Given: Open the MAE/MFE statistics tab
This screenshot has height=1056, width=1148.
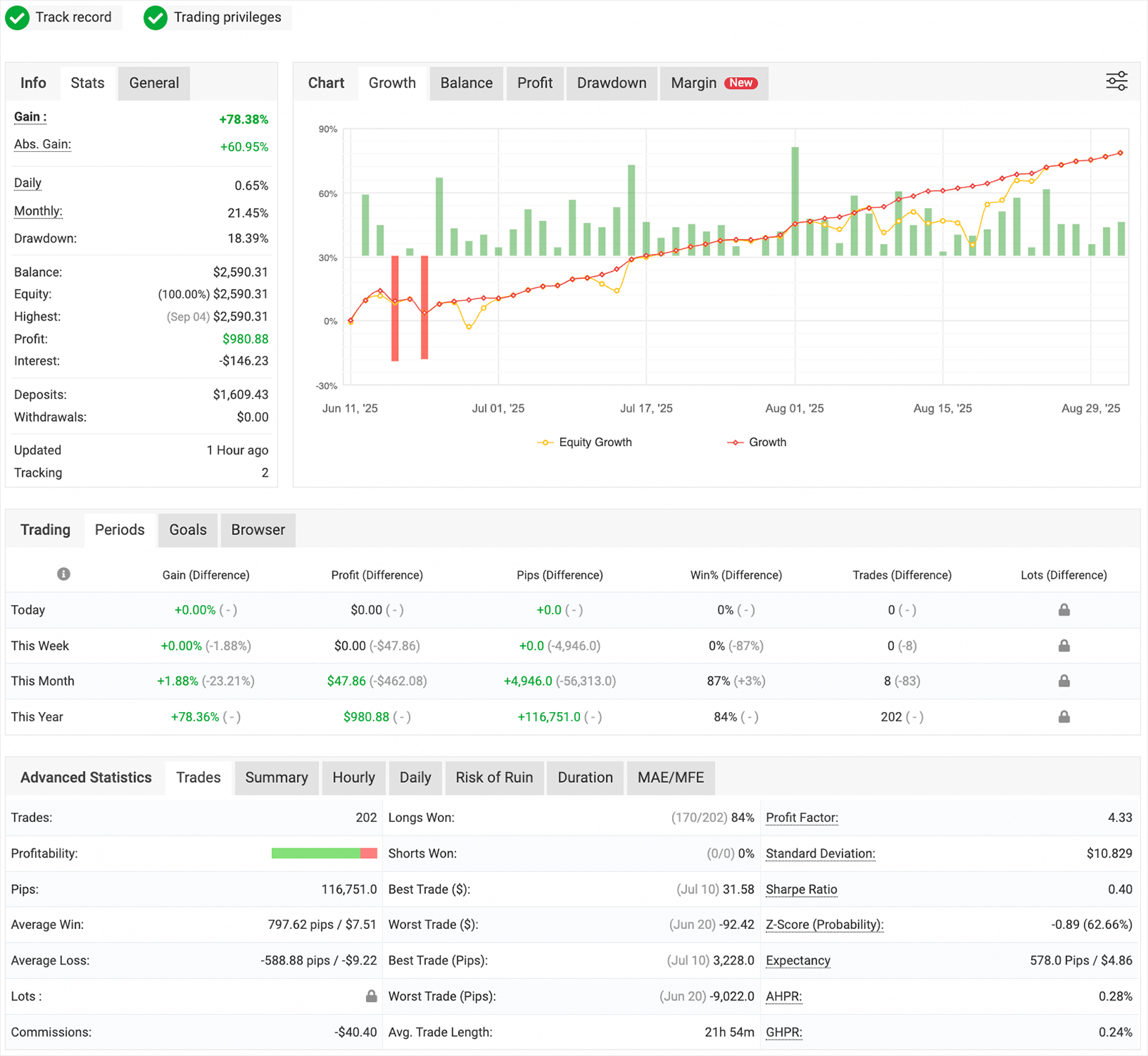Looking at the screenshot, I should (671, 777).
